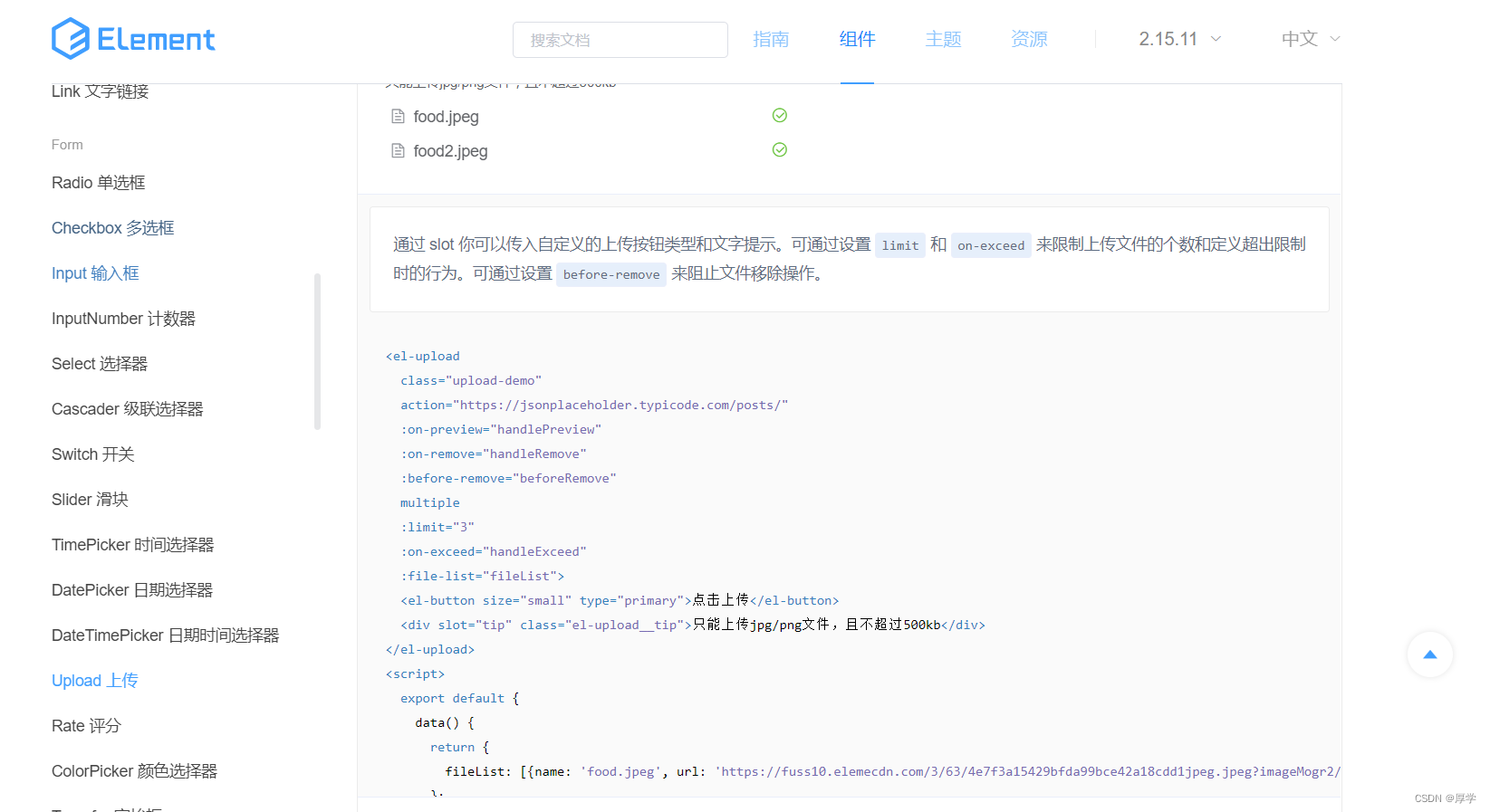Click the green success checkmark for food.jpeg
This screenshot has height=812, width=1490.
779,115
